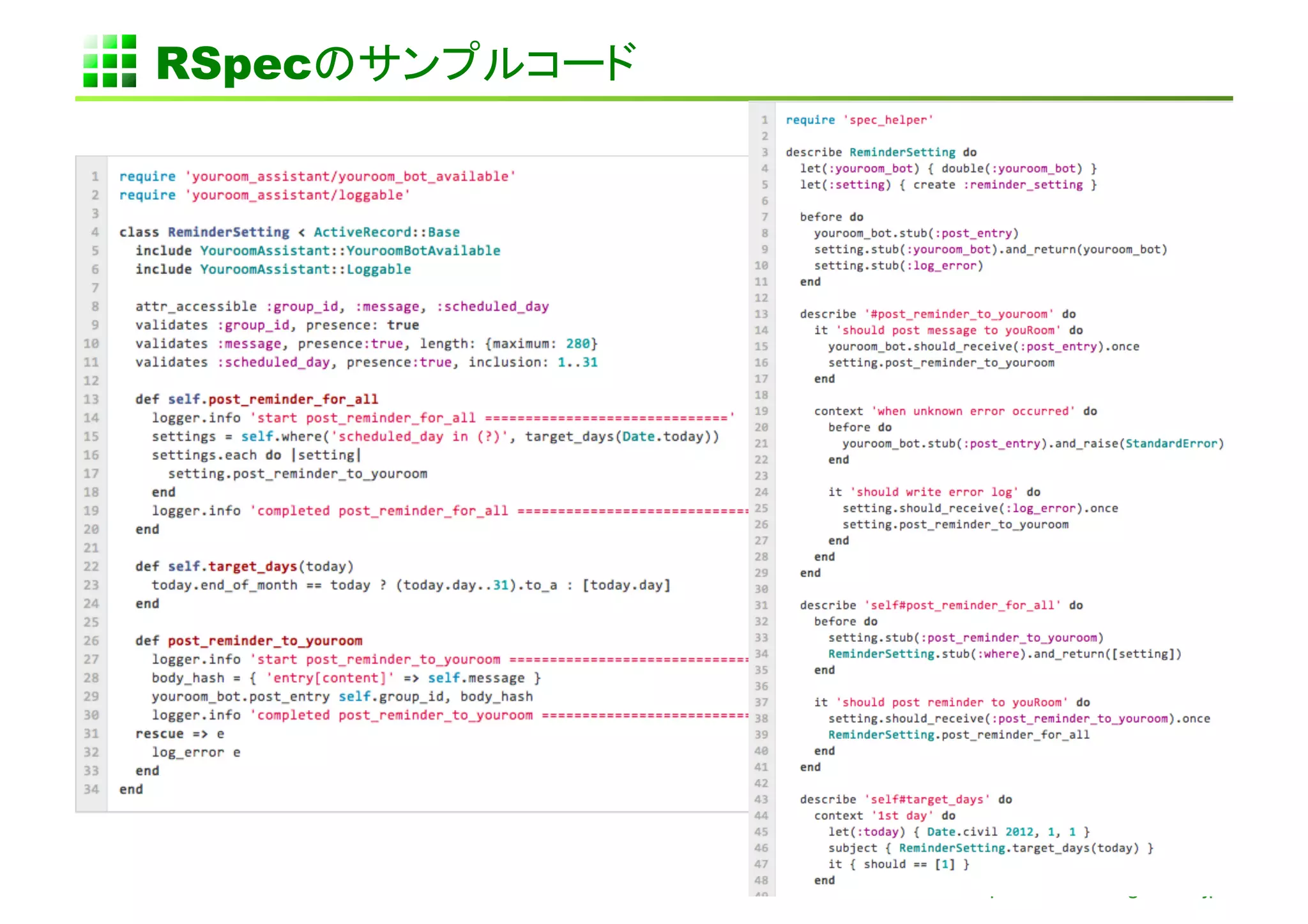Click "it 'should post message to youRoom' do"
The width and height of the screenshot is (1308, 924).
pos(948,330)
